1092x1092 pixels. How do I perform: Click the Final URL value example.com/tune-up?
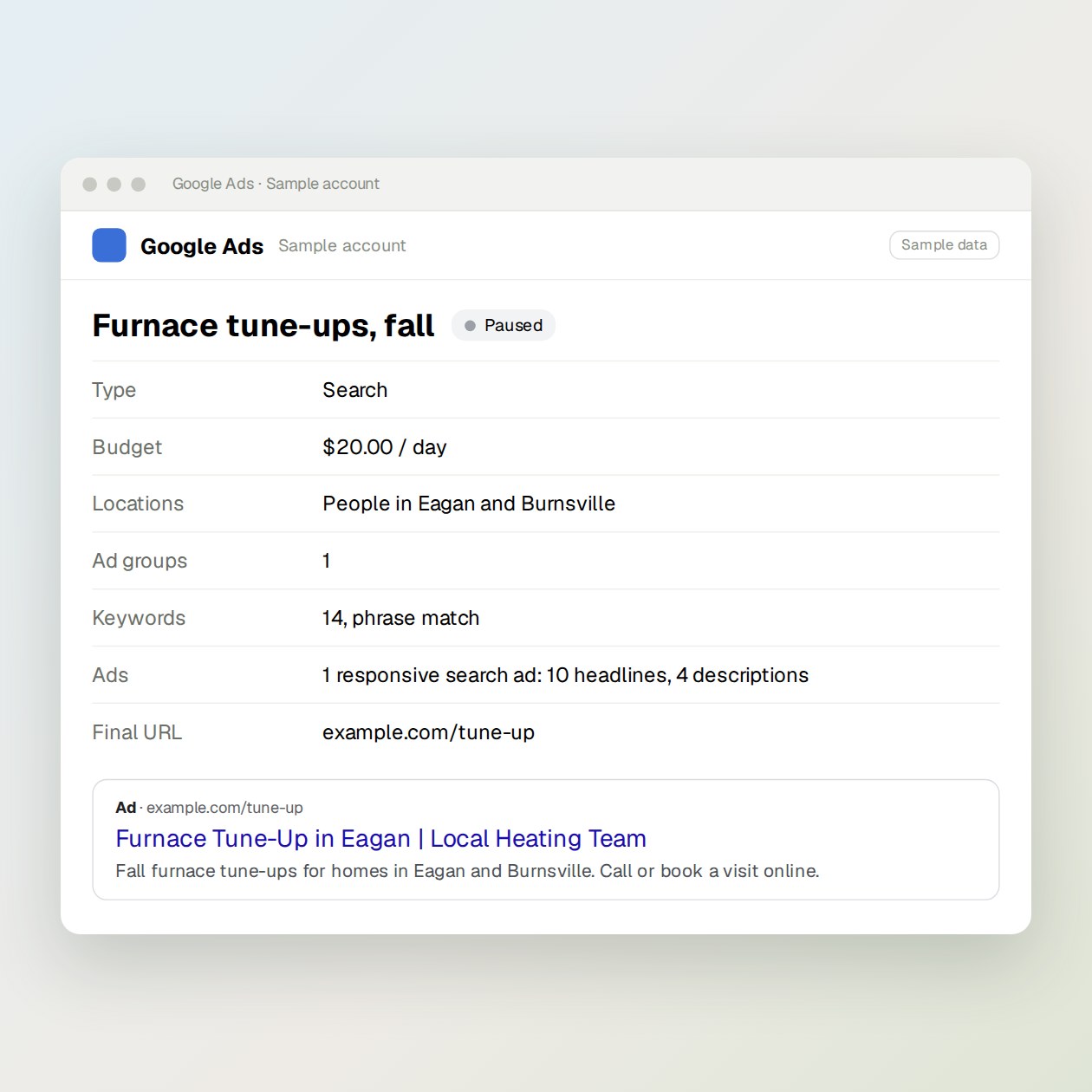tap(428, 732)
